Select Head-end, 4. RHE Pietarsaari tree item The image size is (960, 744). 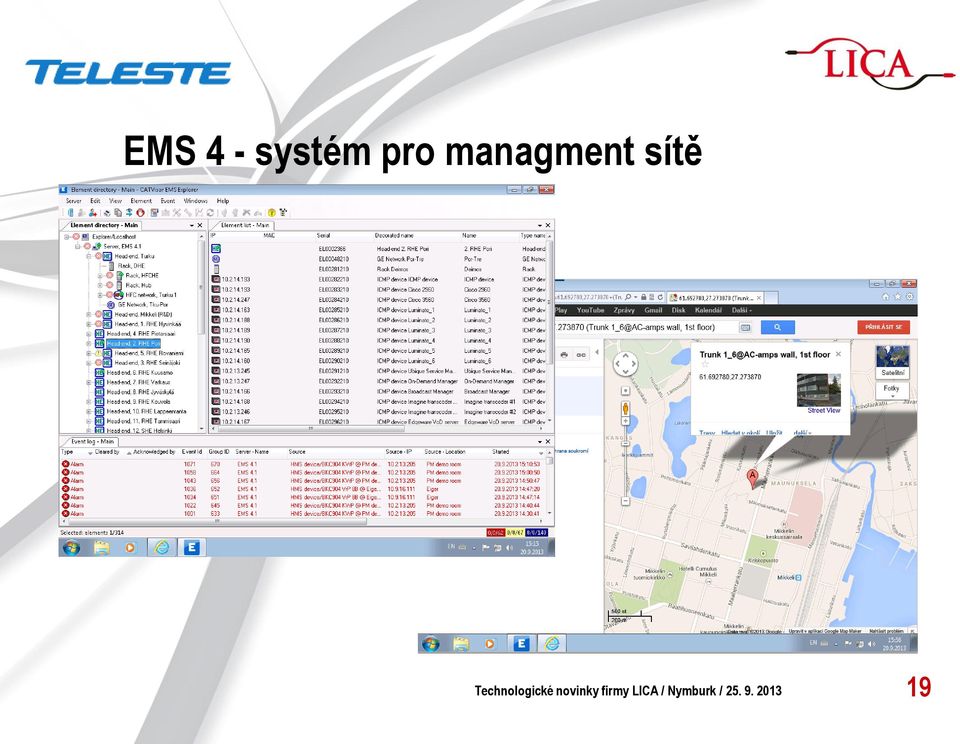[x=141, y=334]
